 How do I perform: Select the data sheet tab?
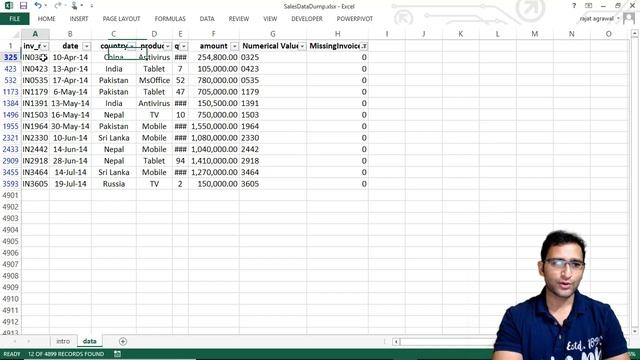click(x=89, y=341)
